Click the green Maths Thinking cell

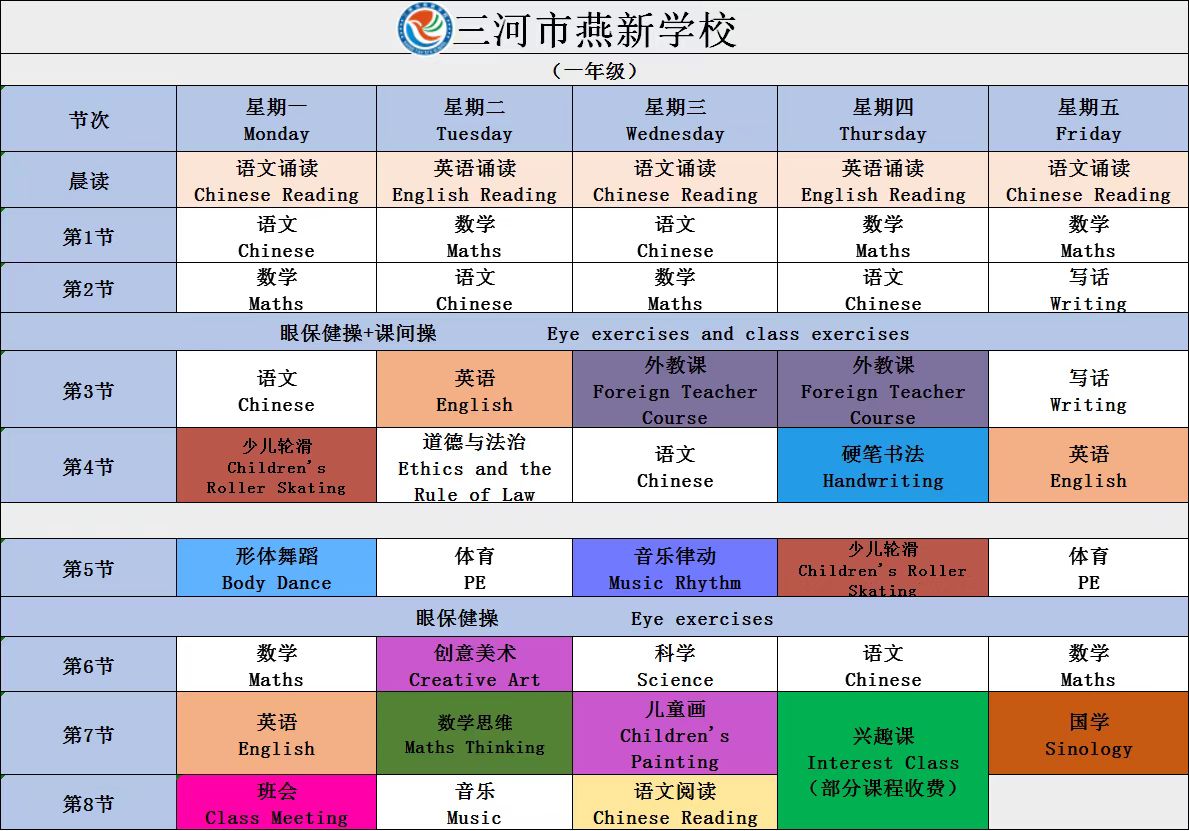(x=474, y=735)
